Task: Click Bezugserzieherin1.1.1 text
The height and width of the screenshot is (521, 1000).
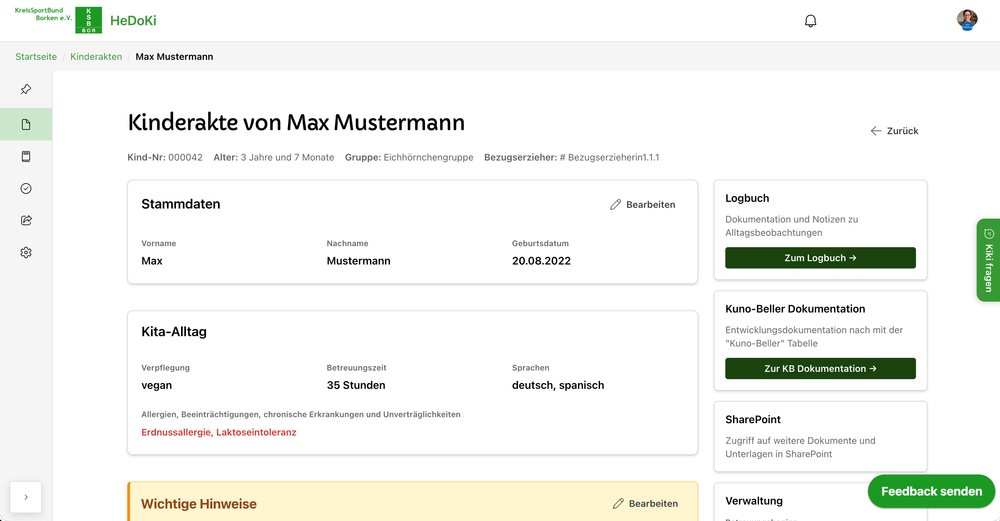Action: click(x=613, y=158)
